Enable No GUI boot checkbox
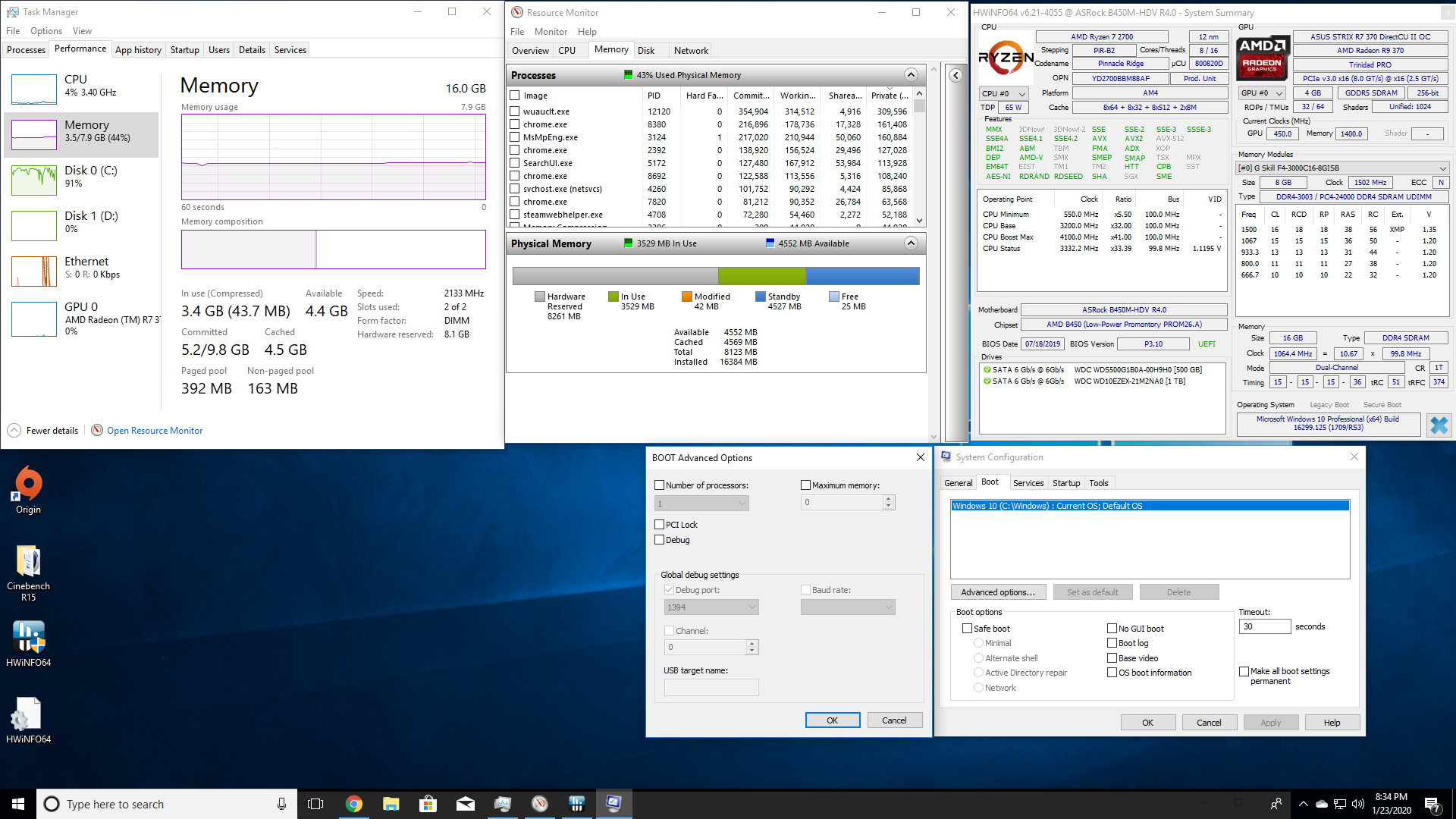Viewport: 1456px width, 819px height. pos(1112,629)
